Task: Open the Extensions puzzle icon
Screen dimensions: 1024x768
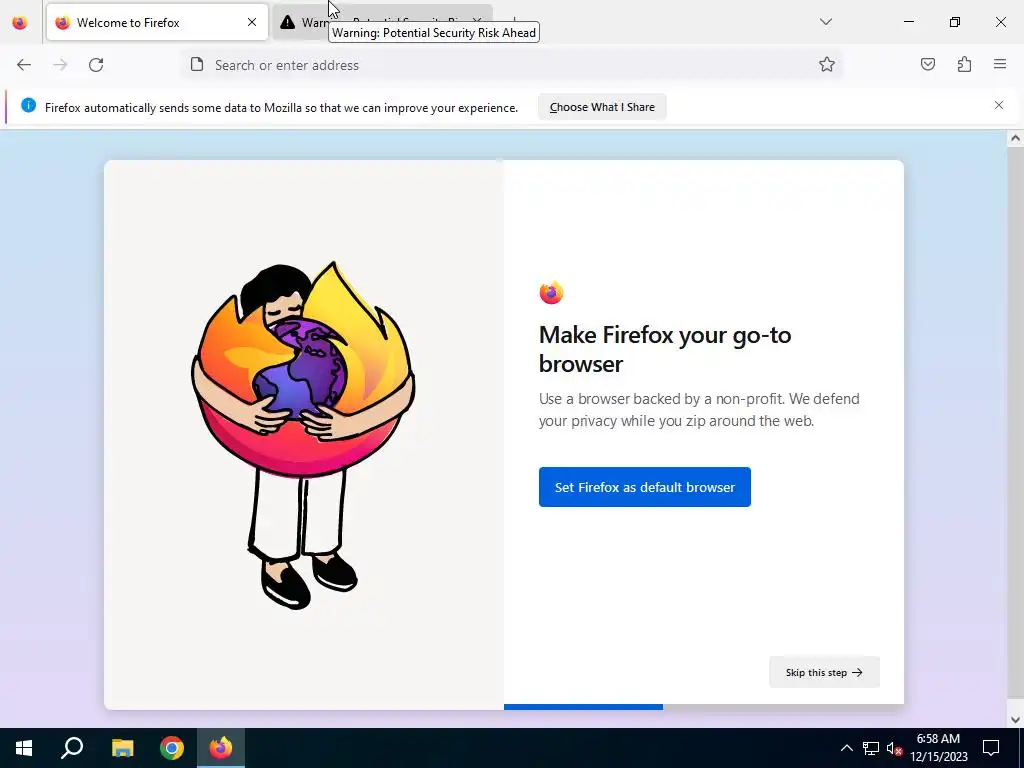Action: pyautogui.click(x=964, y=65)
